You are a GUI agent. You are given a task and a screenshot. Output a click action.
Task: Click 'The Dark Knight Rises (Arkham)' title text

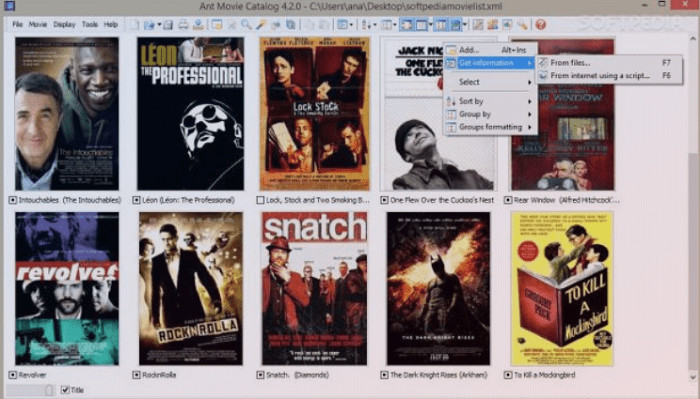439,375
